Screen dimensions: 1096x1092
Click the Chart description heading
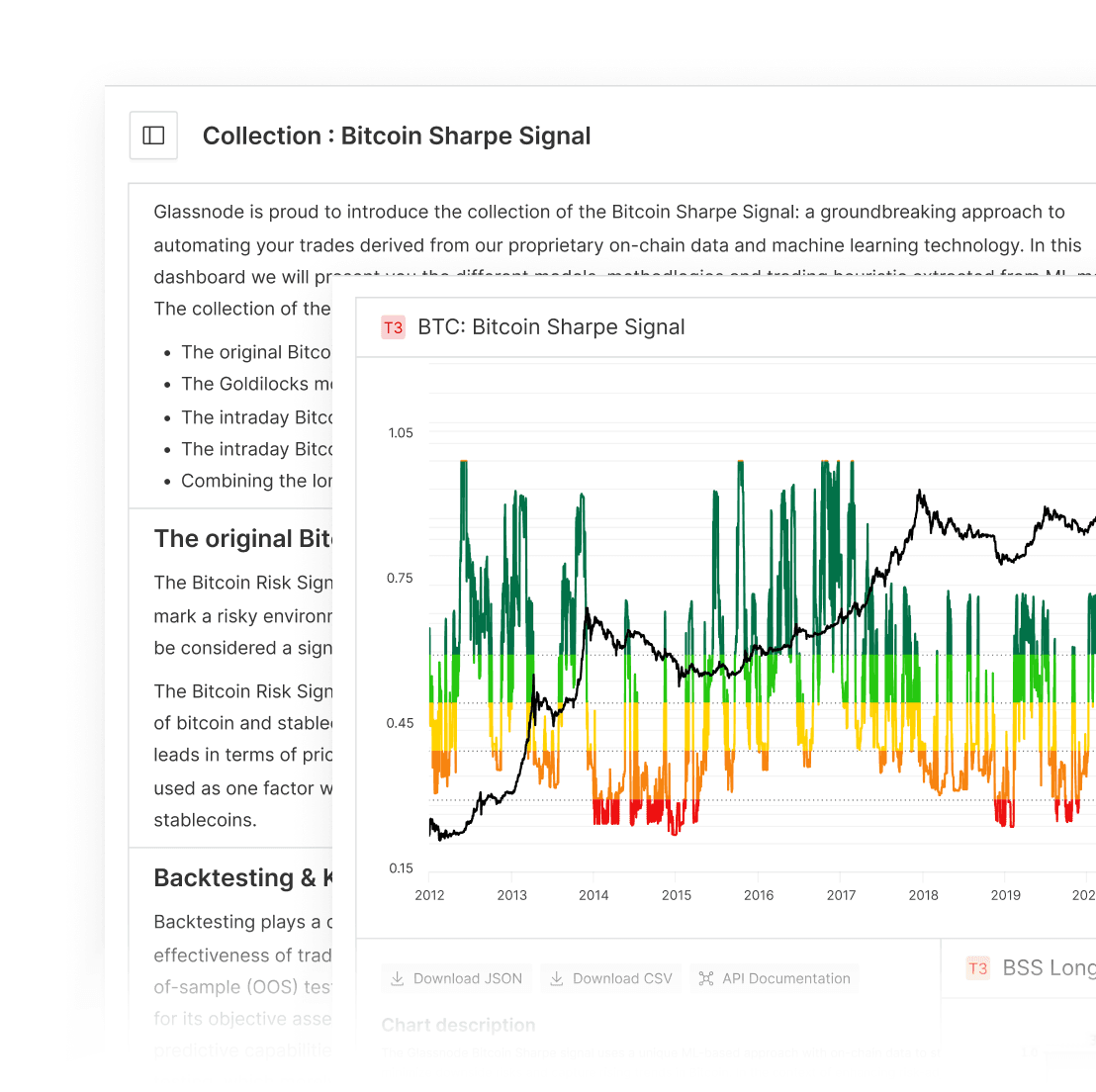click(x=458, y=1025)
